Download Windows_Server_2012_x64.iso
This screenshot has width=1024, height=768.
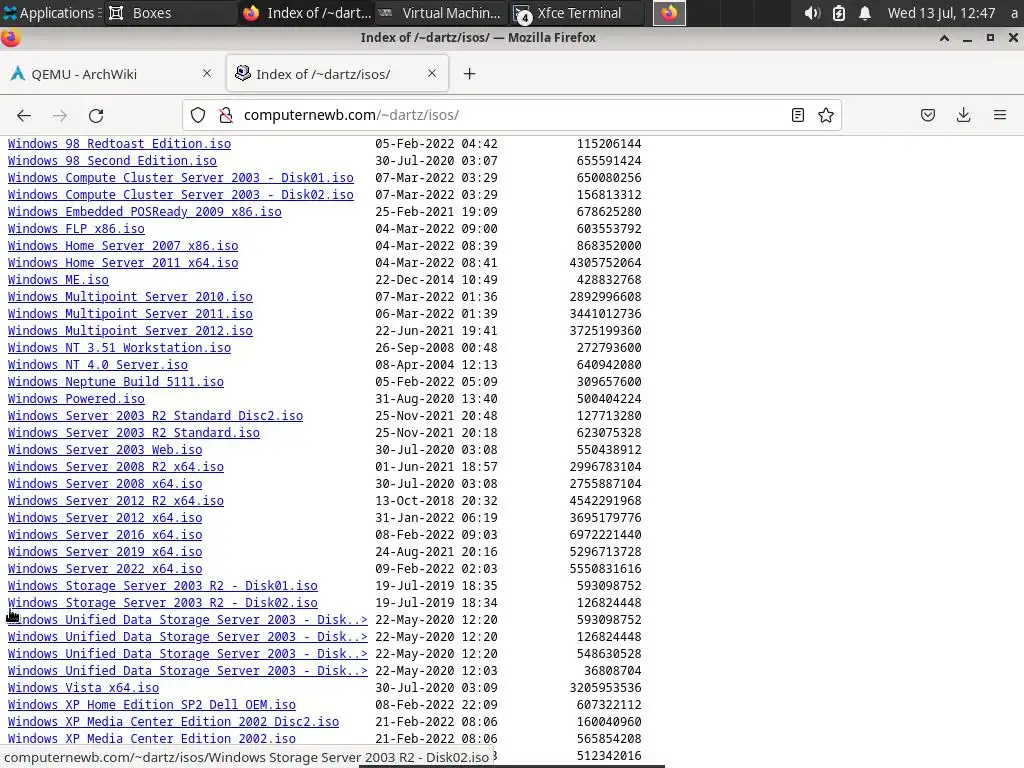pyautogui.click(x=104, y=517)
